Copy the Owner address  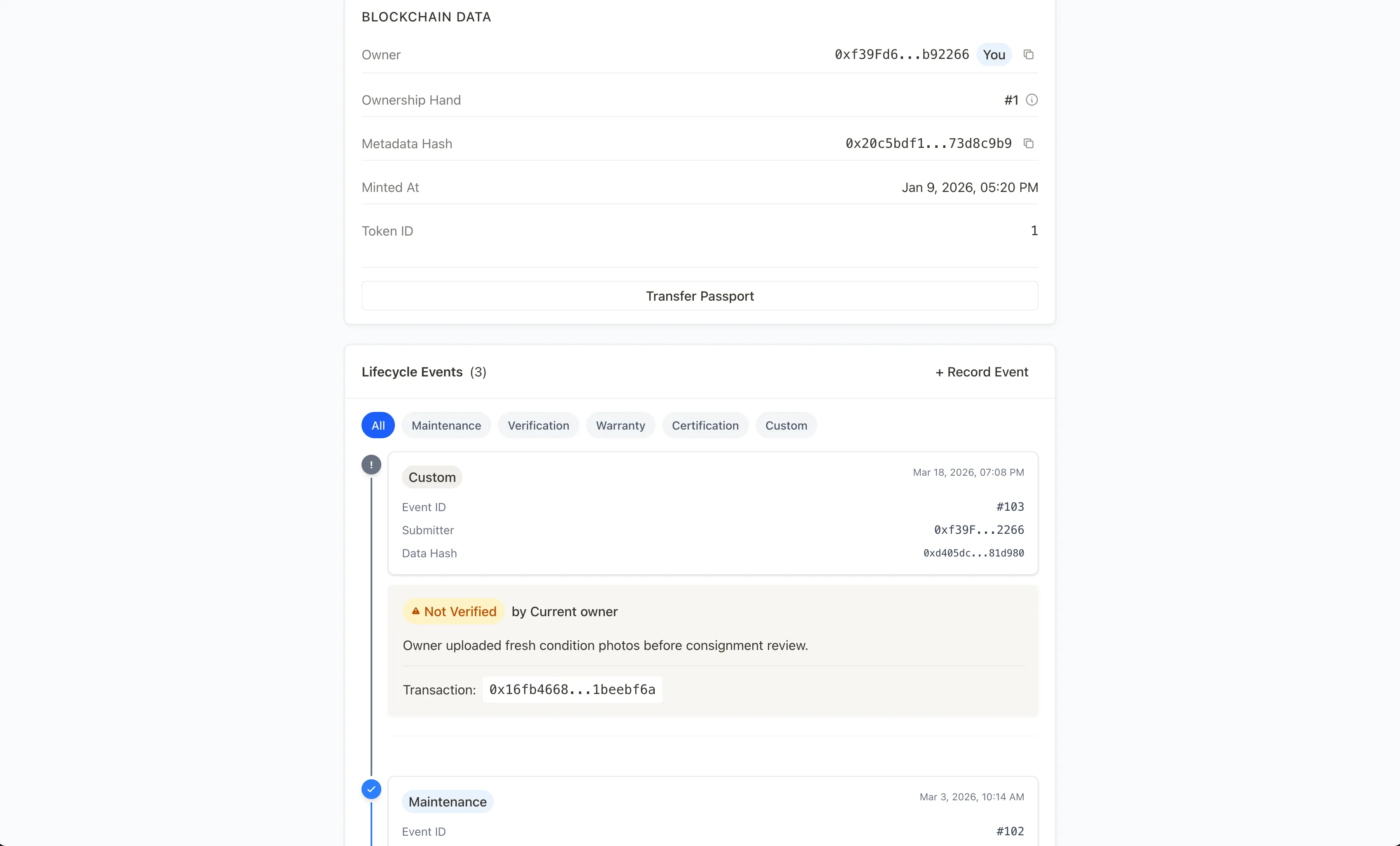click(x=1029, y=54)
